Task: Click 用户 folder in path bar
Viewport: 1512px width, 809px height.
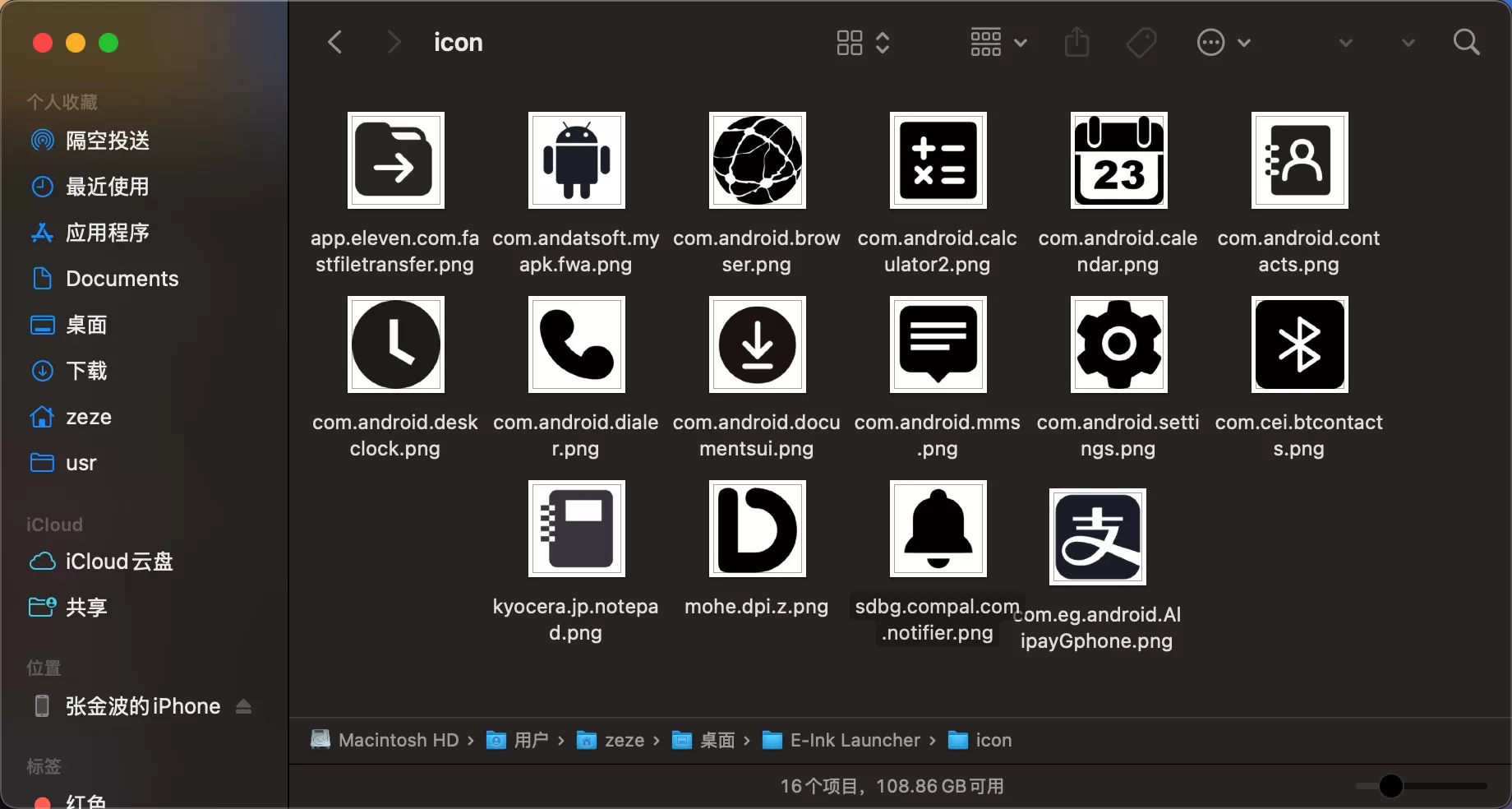Action: pos(518,740)
